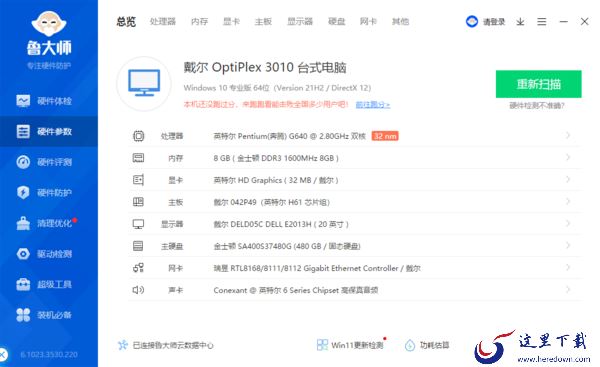Switch to the 主板 tab

[x=263, y=22]
